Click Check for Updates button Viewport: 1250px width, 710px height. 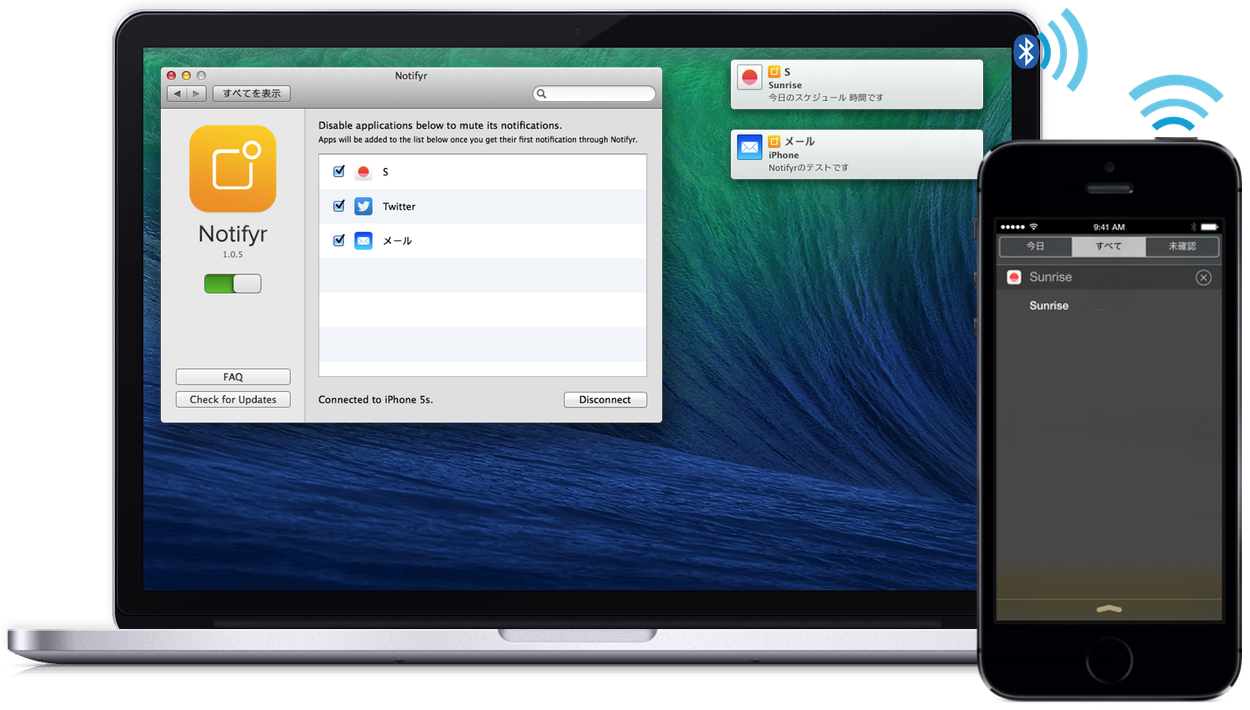point(233,399)
